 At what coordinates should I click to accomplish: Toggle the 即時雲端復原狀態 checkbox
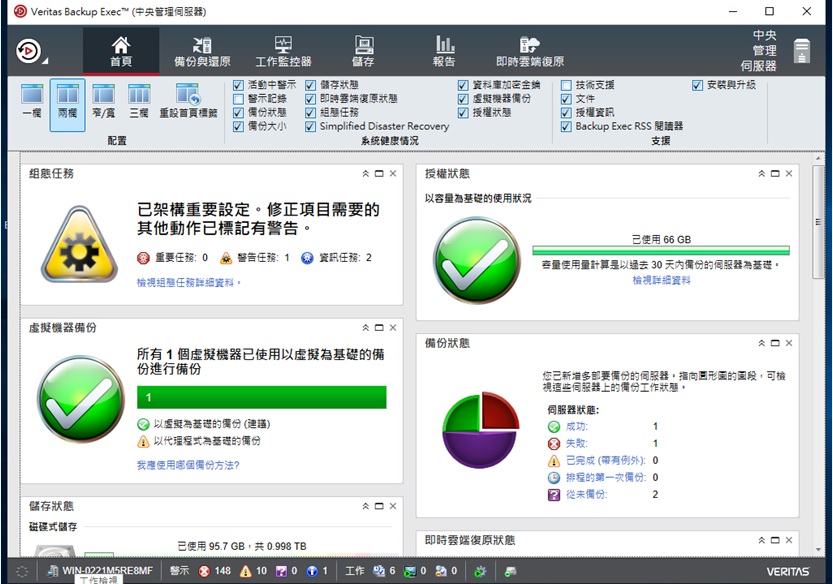pos(311,99)
